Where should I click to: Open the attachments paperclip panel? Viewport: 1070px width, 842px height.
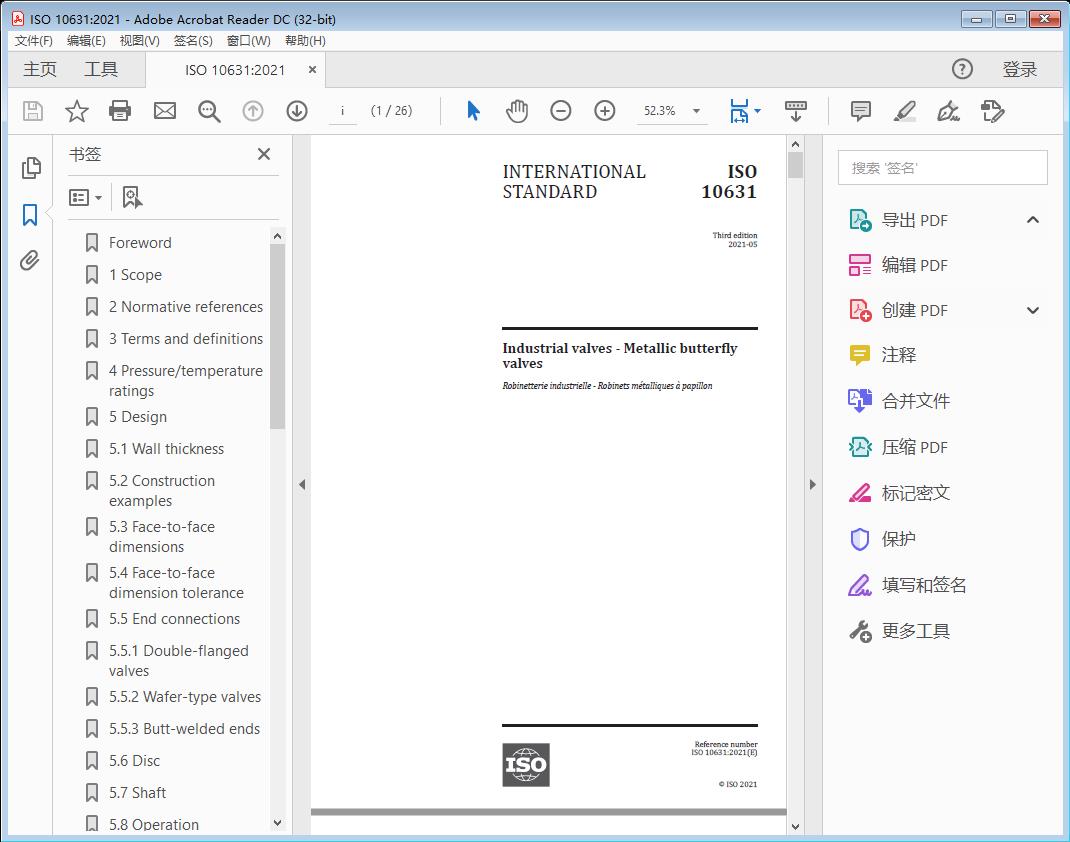click(x=30, y=261)
